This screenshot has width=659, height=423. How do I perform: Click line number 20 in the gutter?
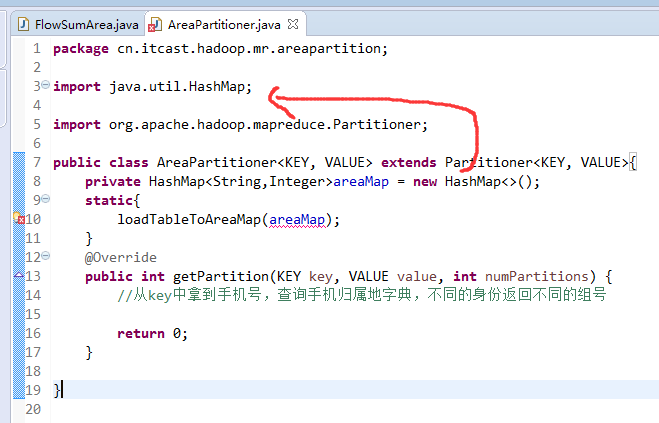[33, 409]
